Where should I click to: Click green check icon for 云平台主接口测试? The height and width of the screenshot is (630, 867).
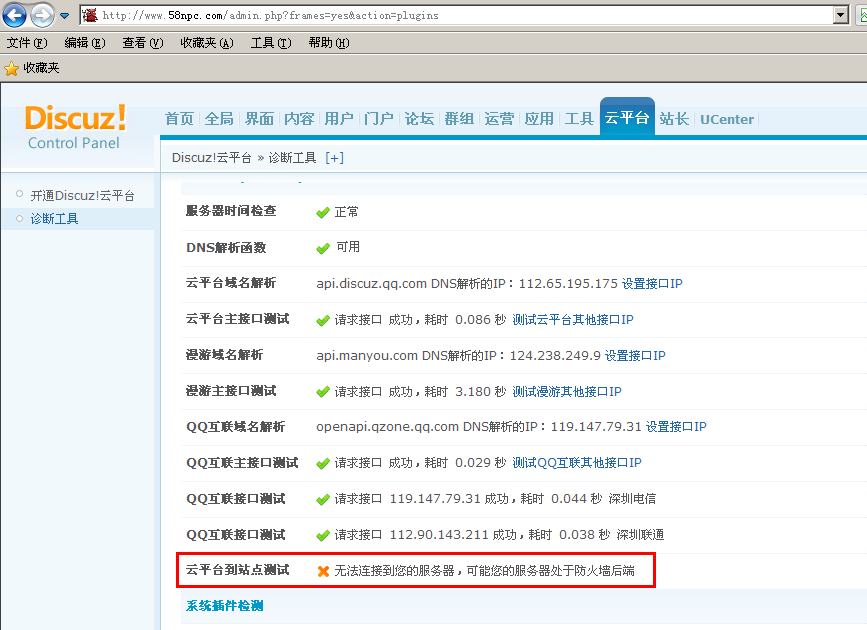click(x=323, y=321)
